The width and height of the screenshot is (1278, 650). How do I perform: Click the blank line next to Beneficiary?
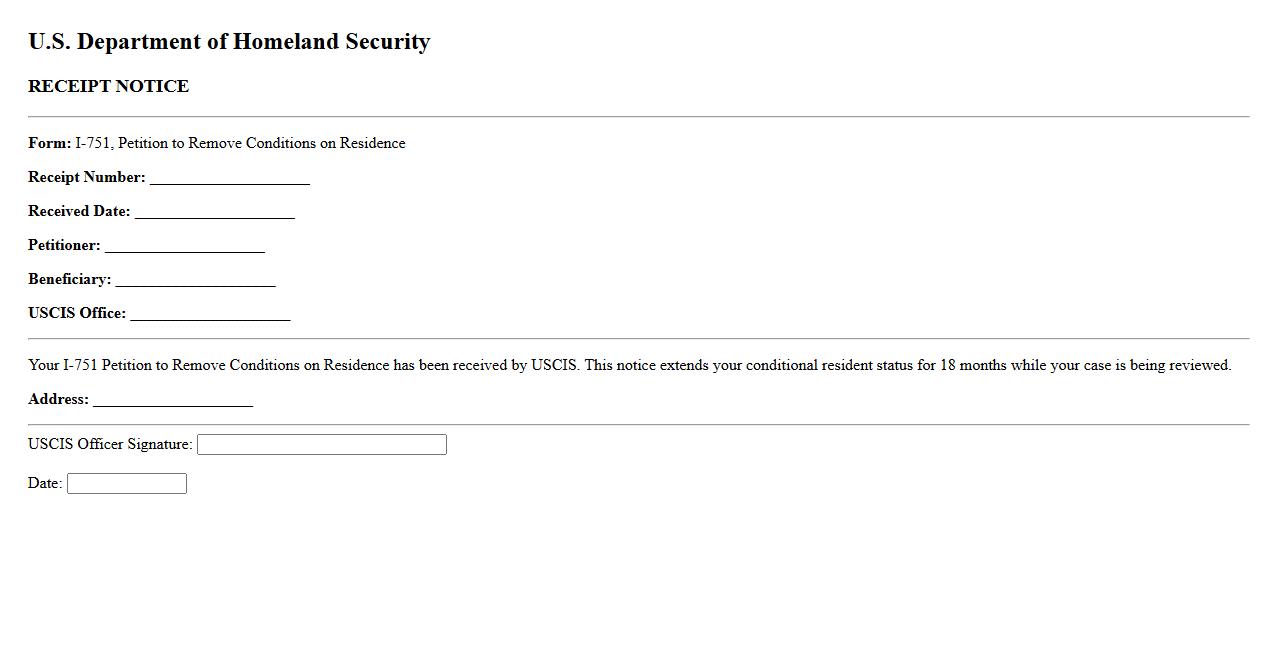coord(195,280)
